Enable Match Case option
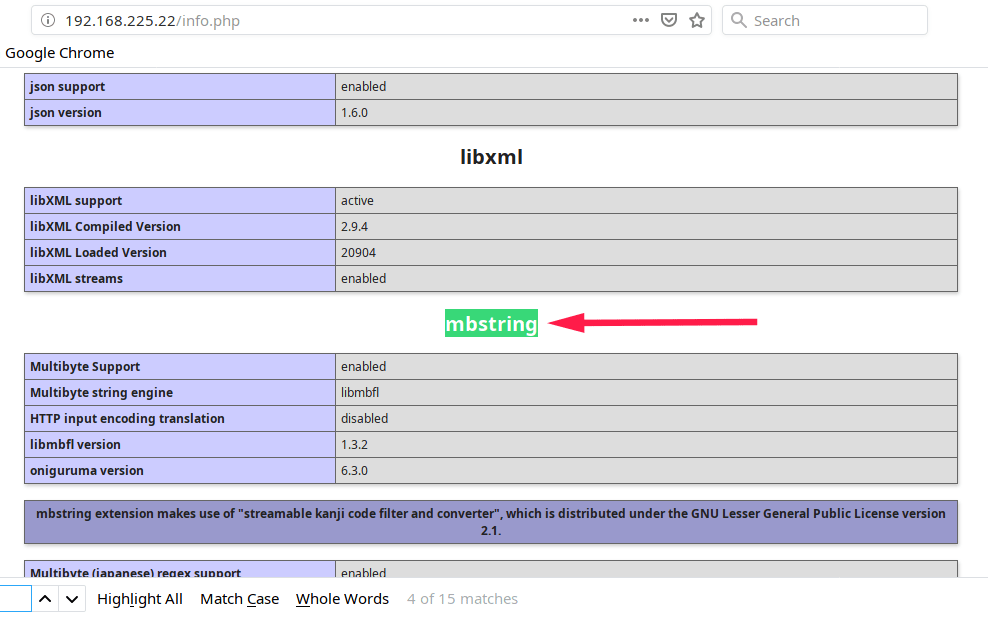This screenshot has height=619, width=988. (240, 599)
